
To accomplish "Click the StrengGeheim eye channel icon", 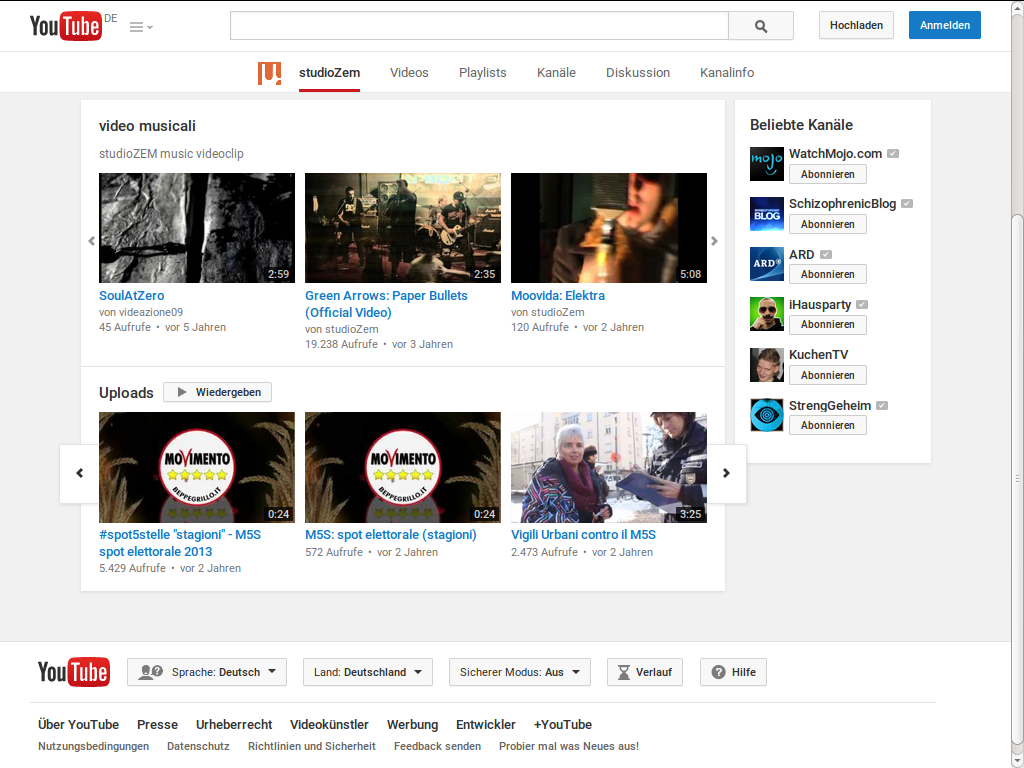I will (766, 415).
